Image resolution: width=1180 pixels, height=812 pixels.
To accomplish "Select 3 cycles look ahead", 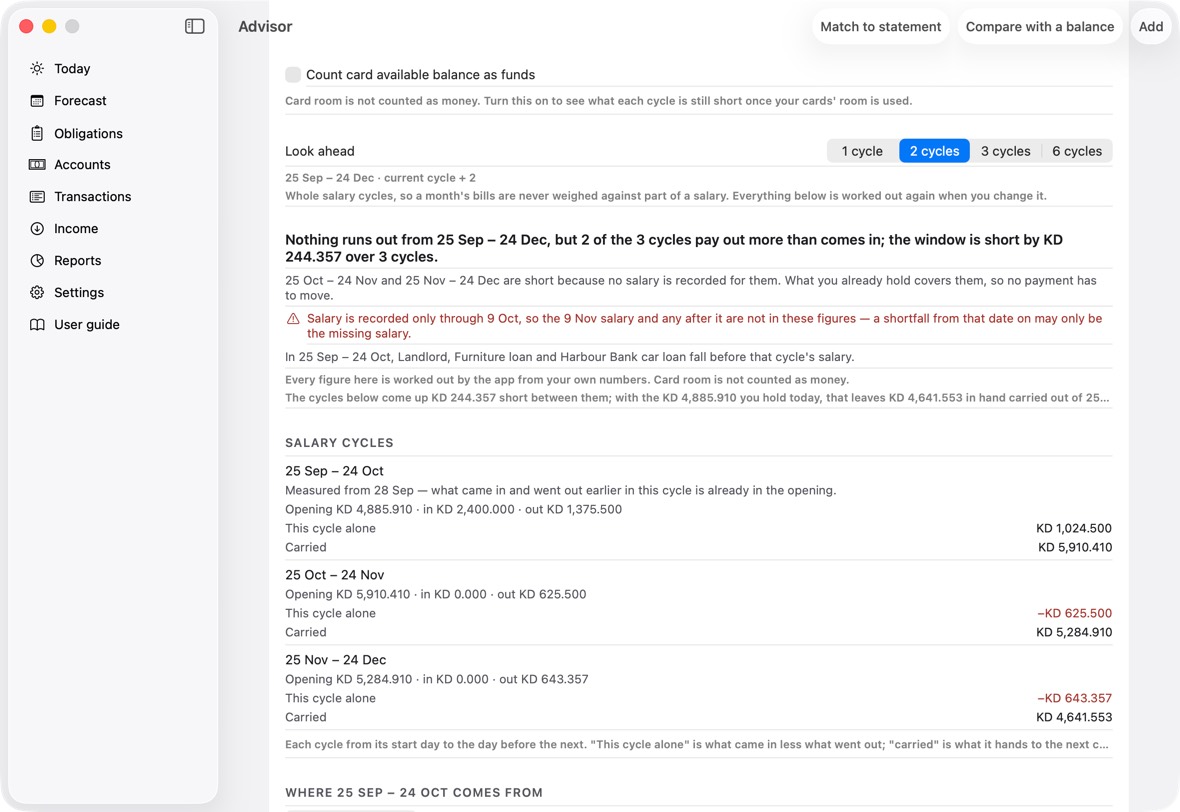I will pyautogui.click(x=1005, y=151).
